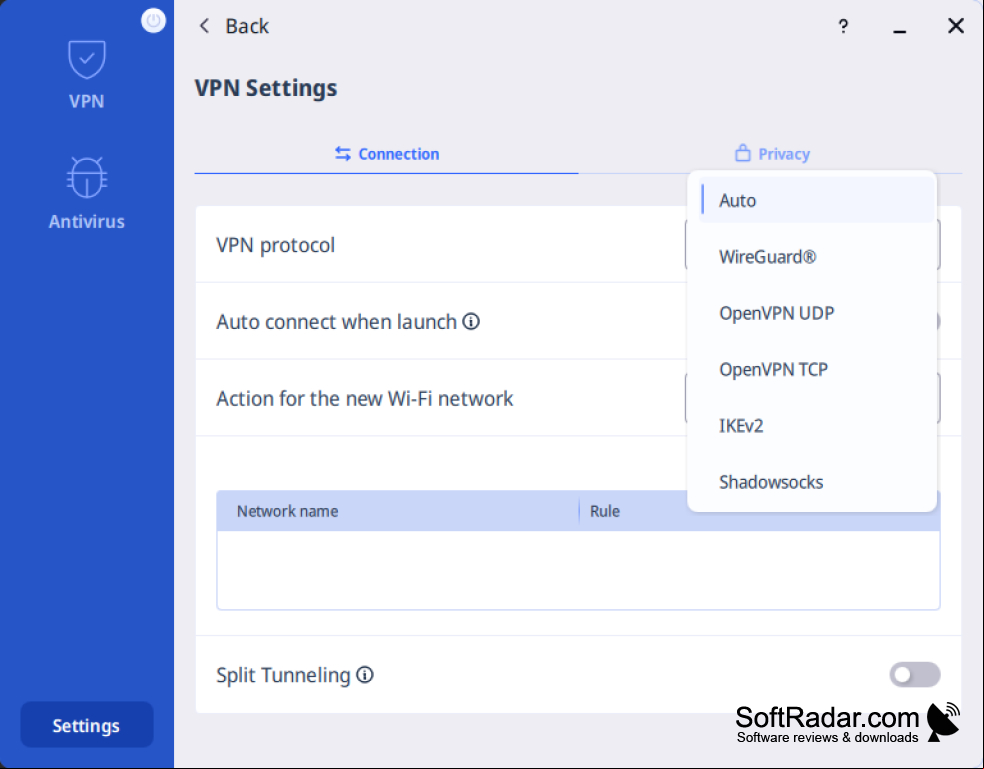This screenshot has width=984, height=769.
Task: Choose OpenVPN UDP protocol
Action: pyautogui.click(x=817, y=313)
